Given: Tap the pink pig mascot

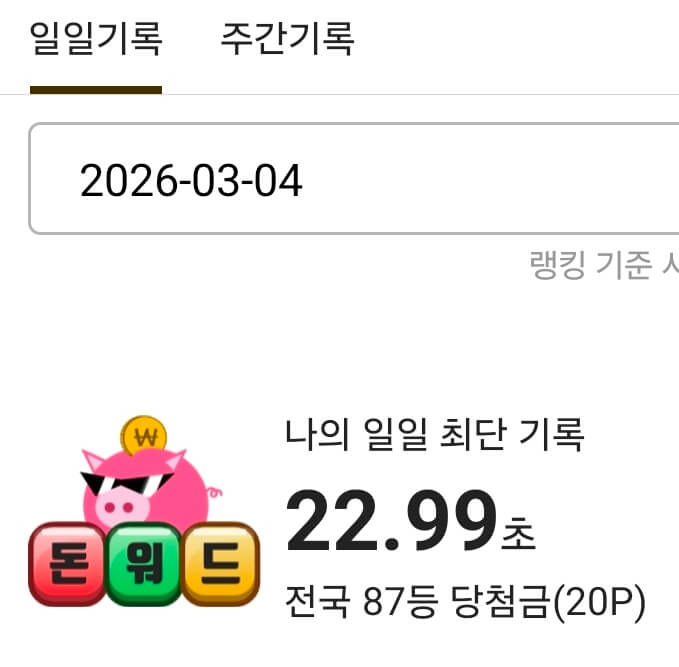Looking at the screenshot, I should pyautogui.click(x=147, y=489).
